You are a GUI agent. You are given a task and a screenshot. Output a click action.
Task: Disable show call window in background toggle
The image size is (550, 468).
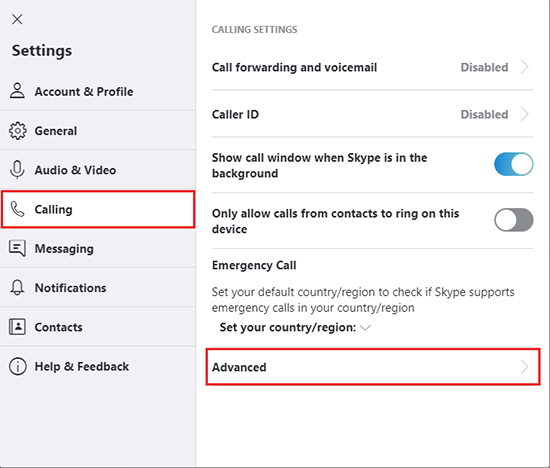pos(514,164)
